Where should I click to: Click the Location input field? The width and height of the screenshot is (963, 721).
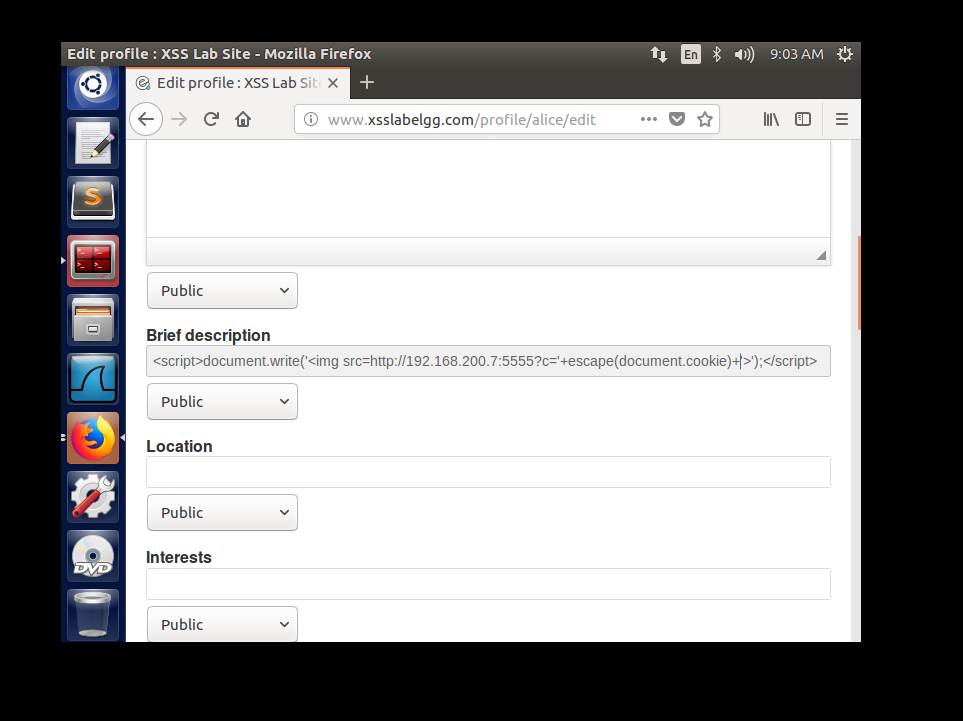pyautogui.click(x=488, y=472)
